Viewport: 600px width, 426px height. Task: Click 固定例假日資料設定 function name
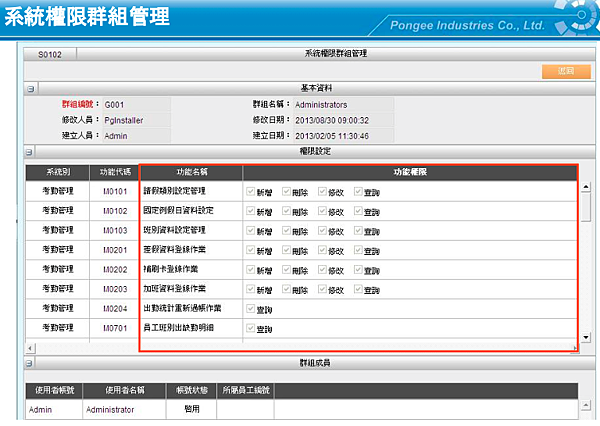click(x=178, y=210)
